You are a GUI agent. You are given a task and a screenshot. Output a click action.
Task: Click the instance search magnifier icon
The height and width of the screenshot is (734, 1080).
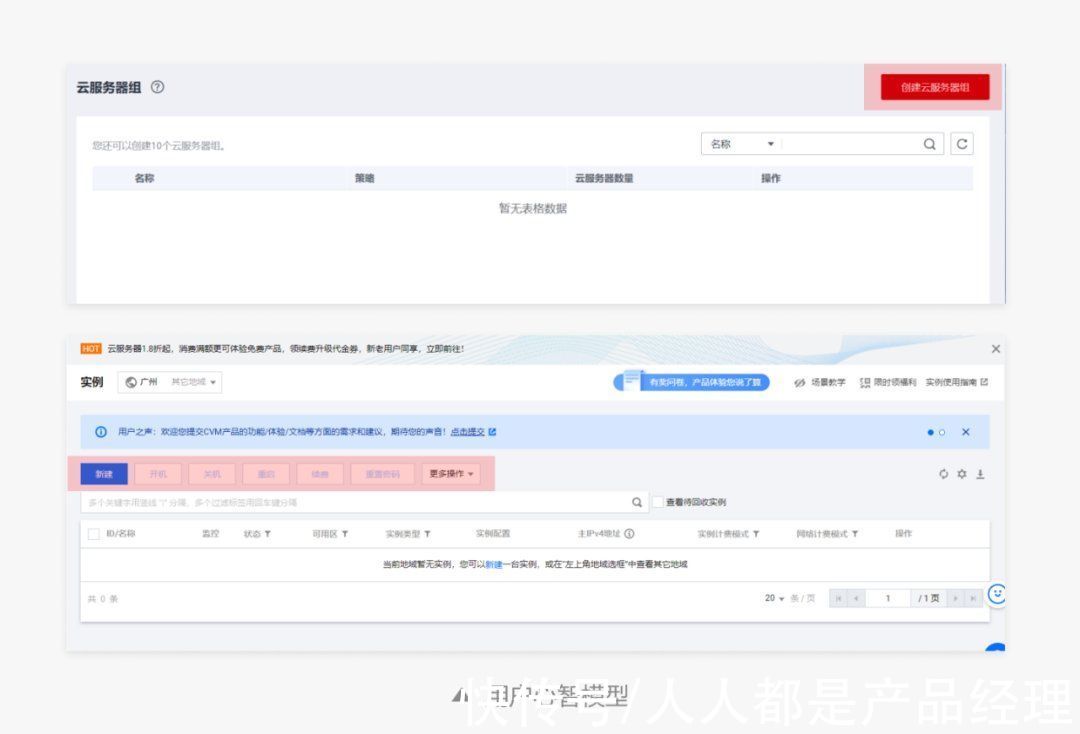click(637, 503)
